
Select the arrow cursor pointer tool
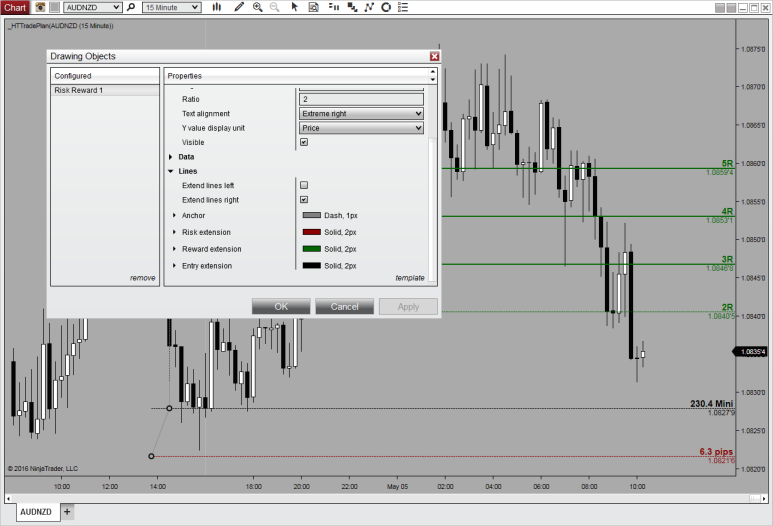(294, 7)
